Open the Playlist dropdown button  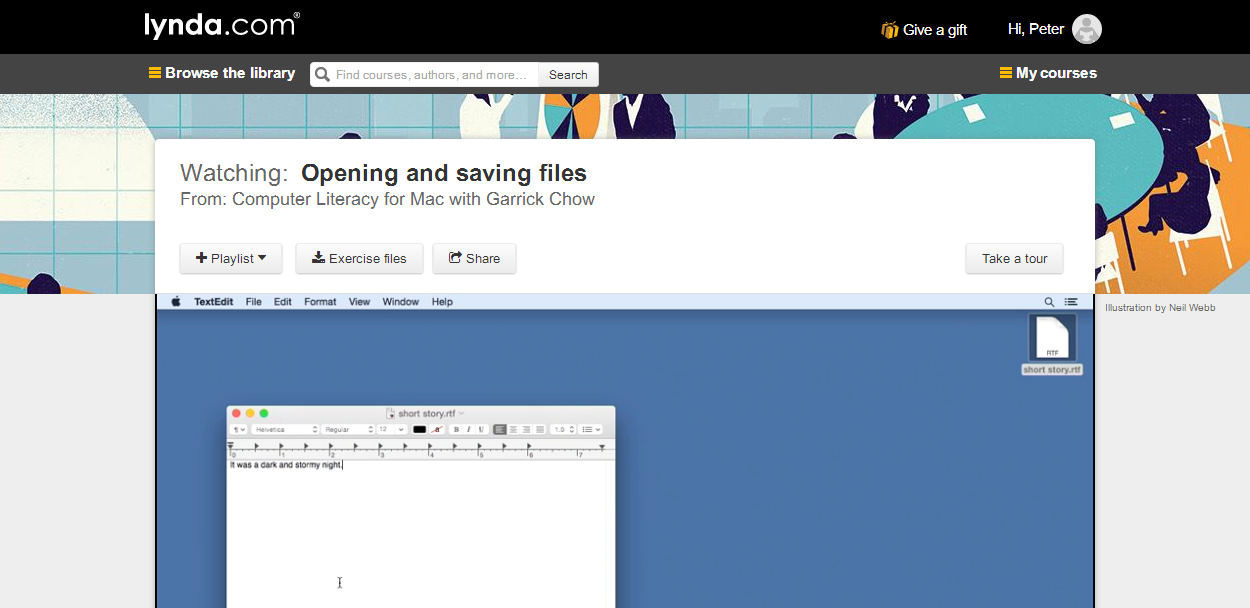pyautogui.click(x=231, y=258)
